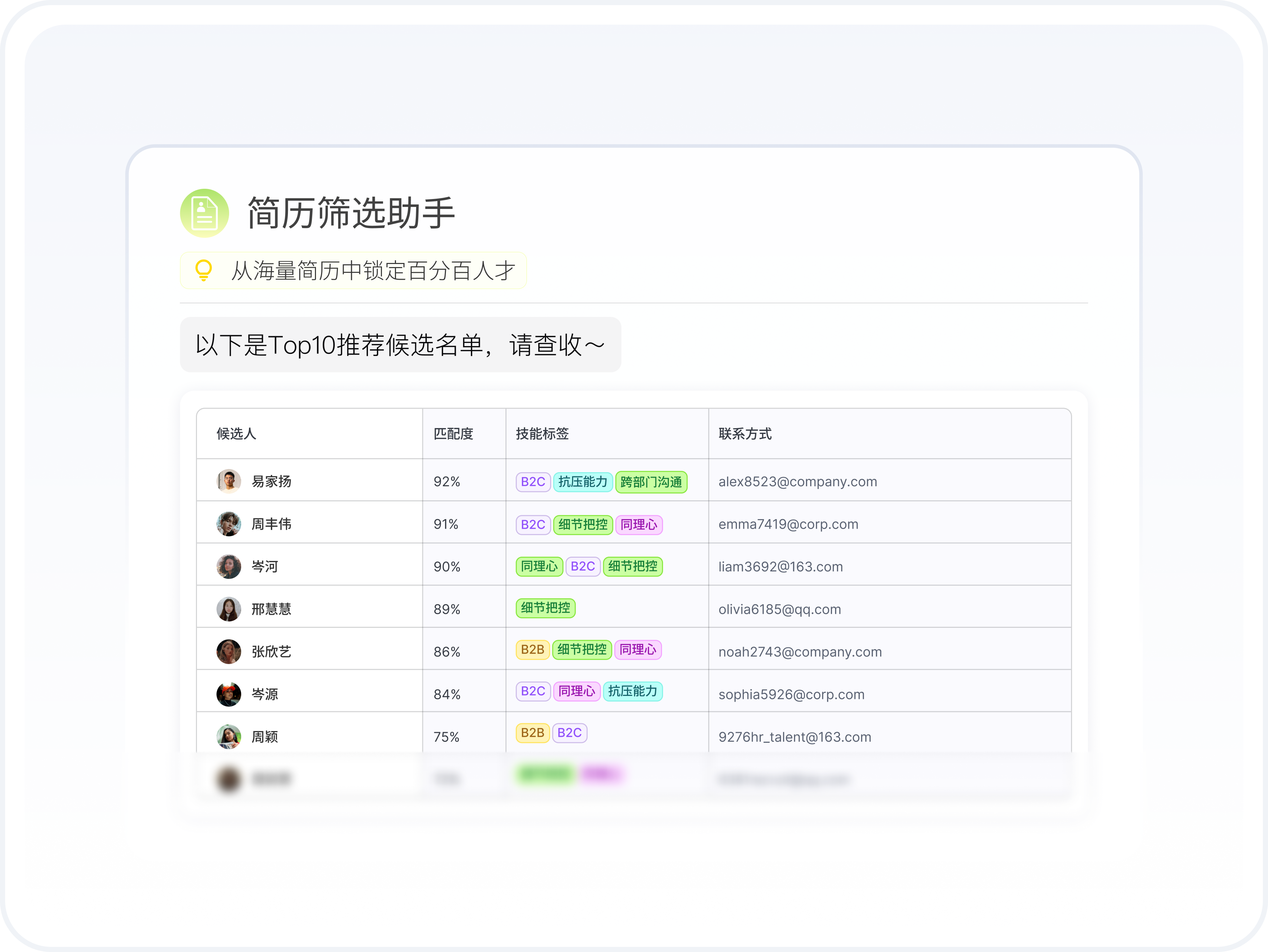Click B2C tag in 周颖's row
Screen dimensions: 1268x952
[570, 733]
